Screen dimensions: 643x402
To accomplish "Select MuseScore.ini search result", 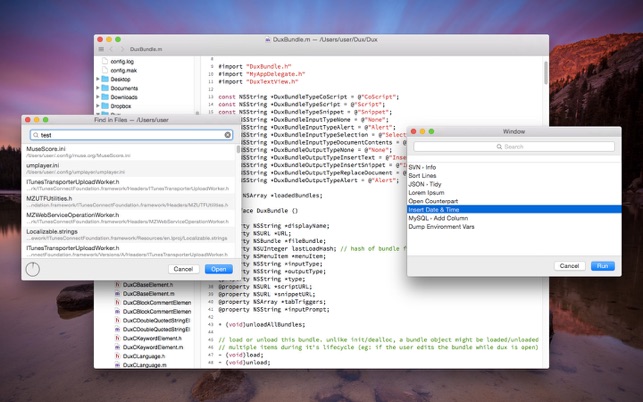I will coord(129,152).
